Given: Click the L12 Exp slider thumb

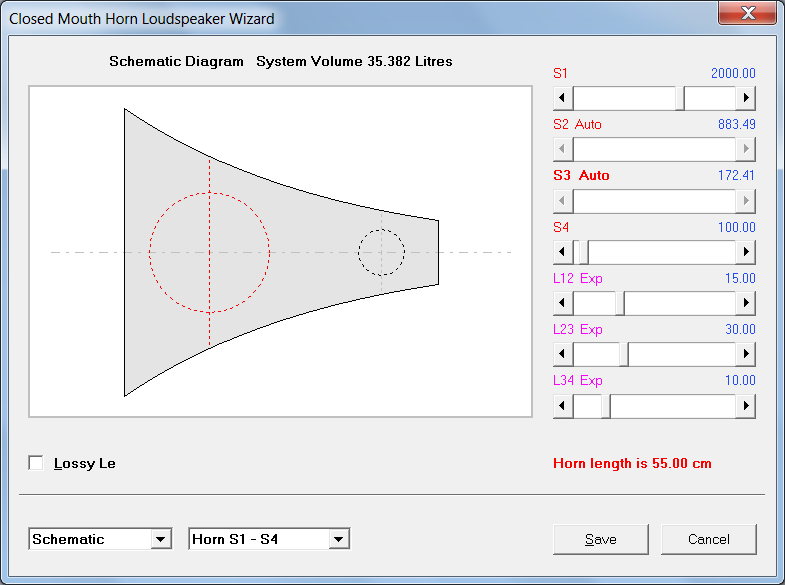Looking at the screenshot, I should tap(620, 303).
